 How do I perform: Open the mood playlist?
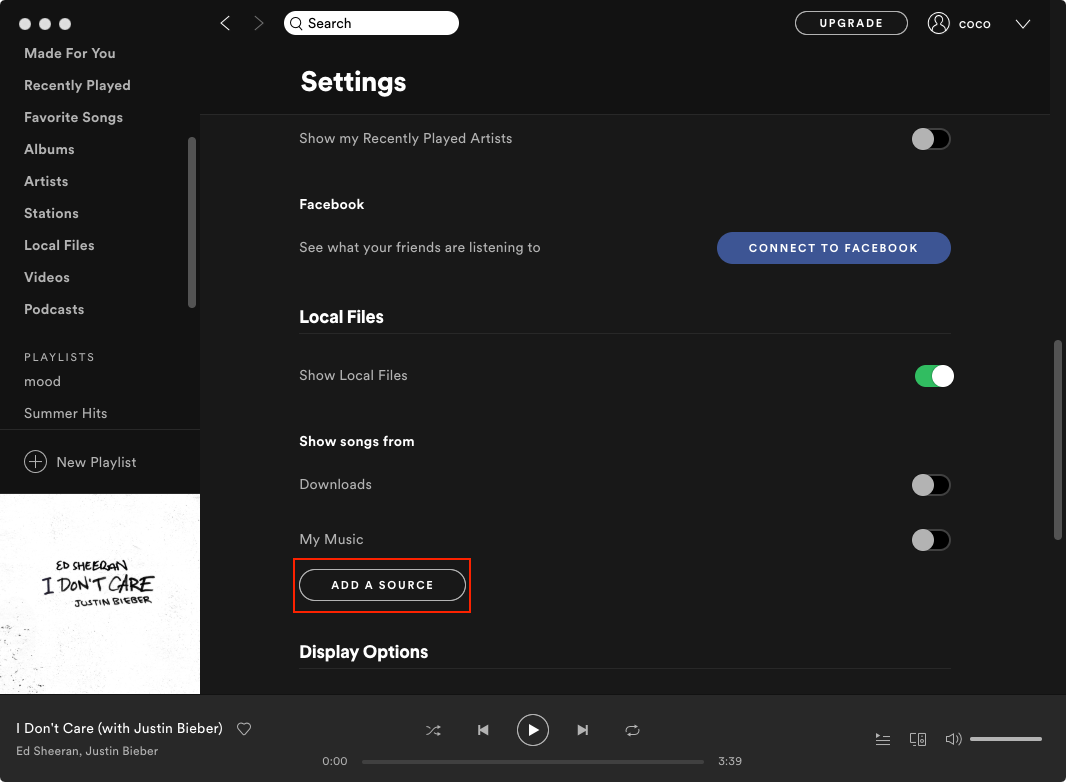tap(42, 381)
